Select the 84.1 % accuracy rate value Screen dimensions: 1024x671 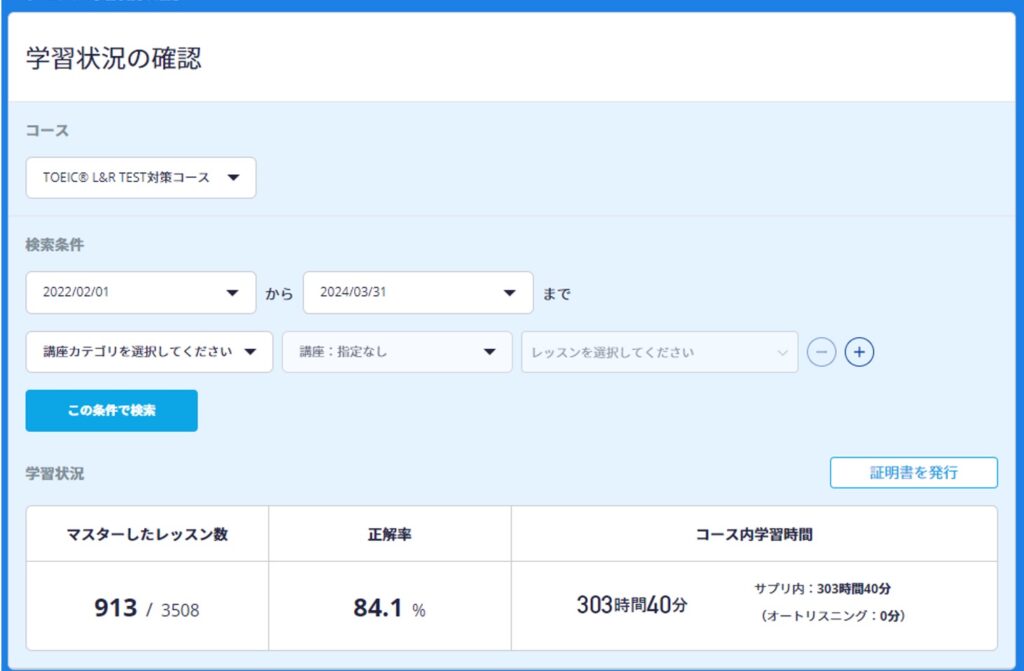click(x=389, y=608)
